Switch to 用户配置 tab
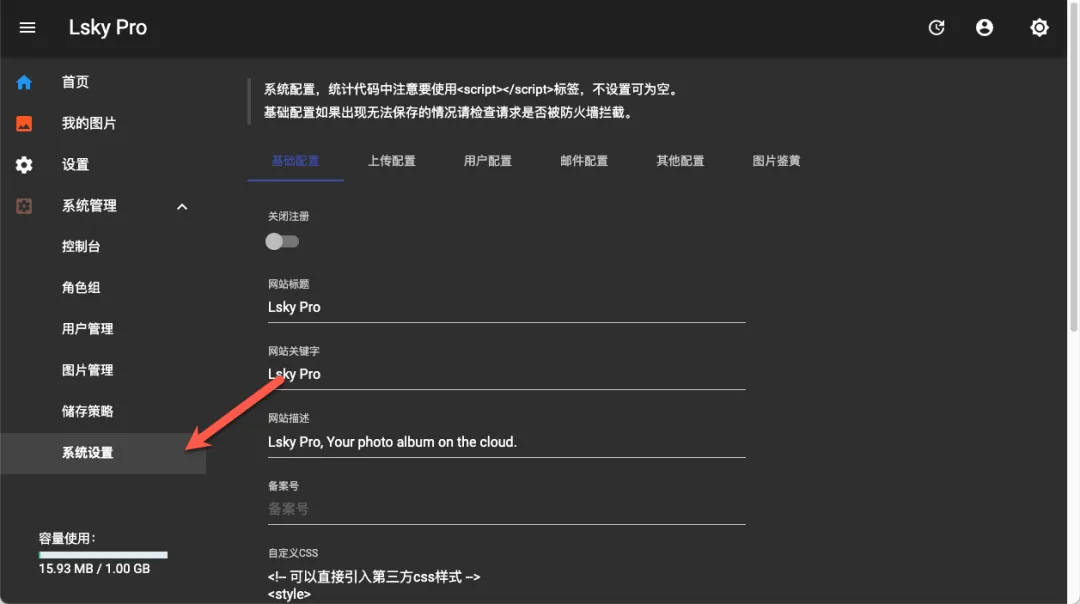This screenshot has width=1080, height=604. click(488, 161)
